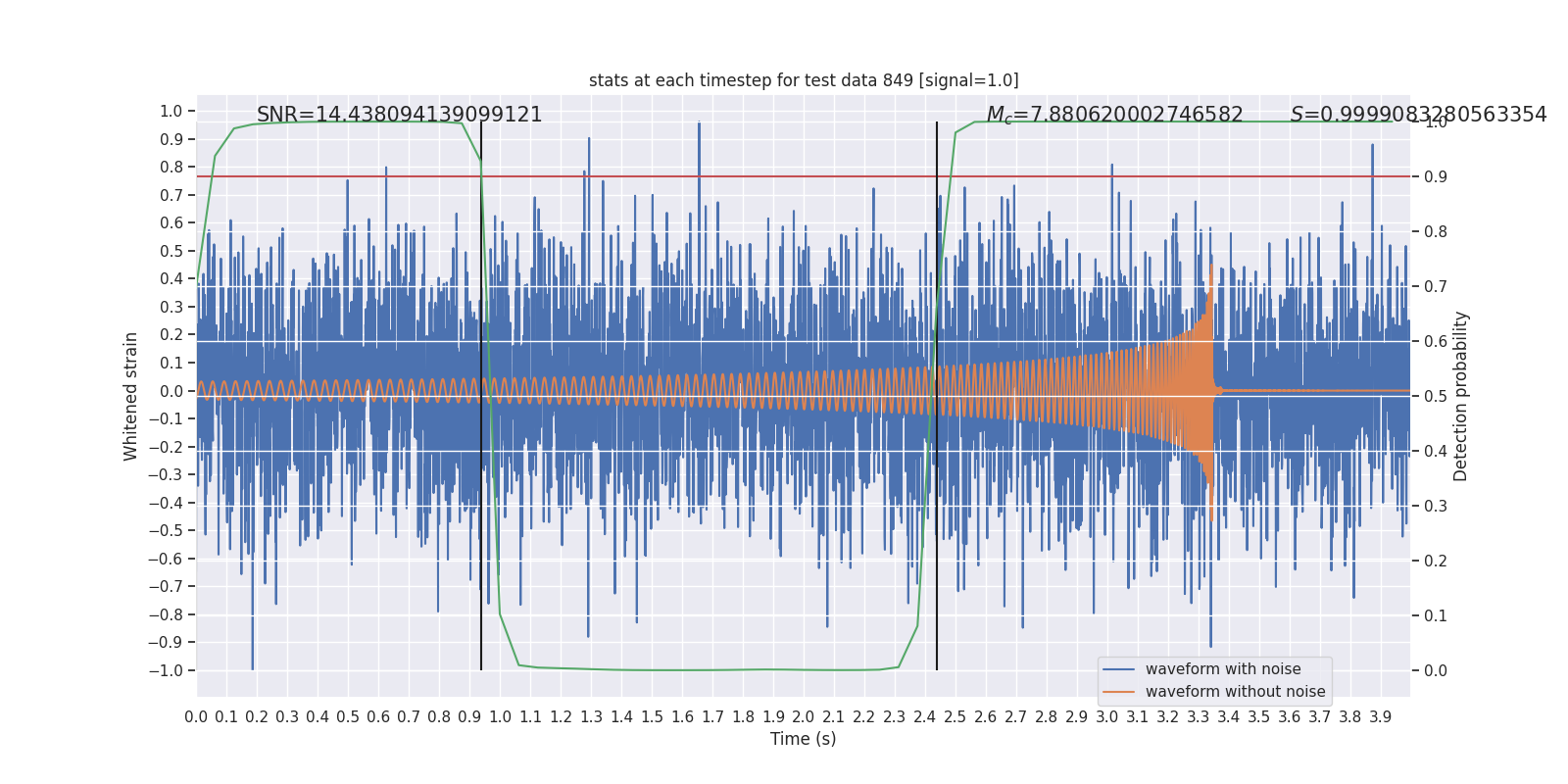
Task: Select the S=0.9999083280563354 annotation
Action: (x=1418, y=115)
